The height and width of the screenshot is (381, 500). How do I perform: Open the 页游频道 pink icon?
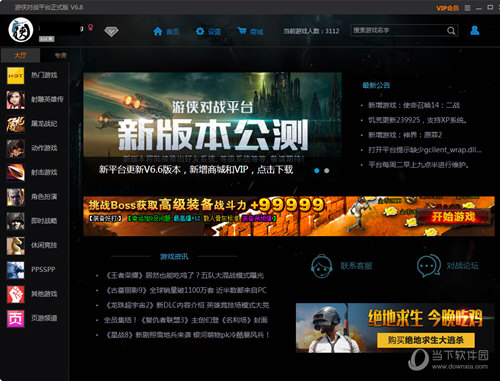click(15, 319)
